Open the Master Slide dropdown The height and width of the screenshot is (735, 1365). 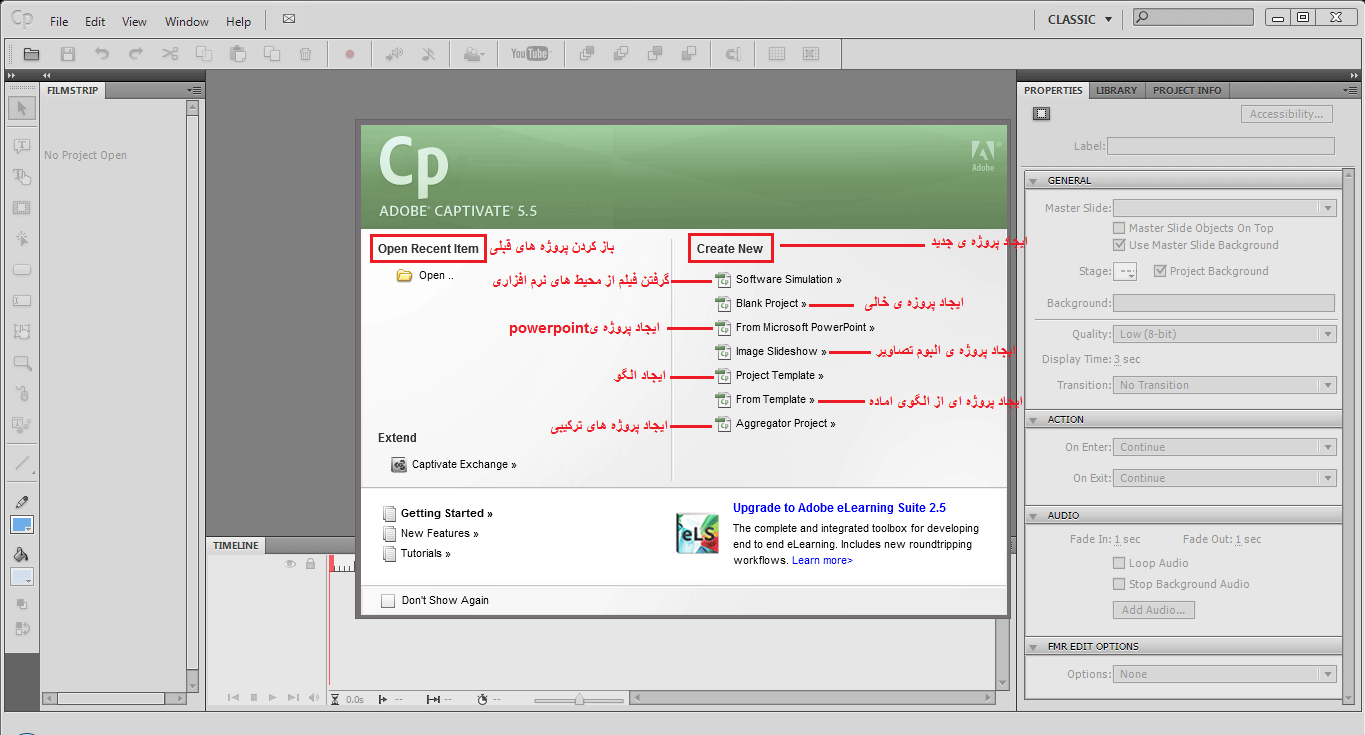[x=1225, y=208]
